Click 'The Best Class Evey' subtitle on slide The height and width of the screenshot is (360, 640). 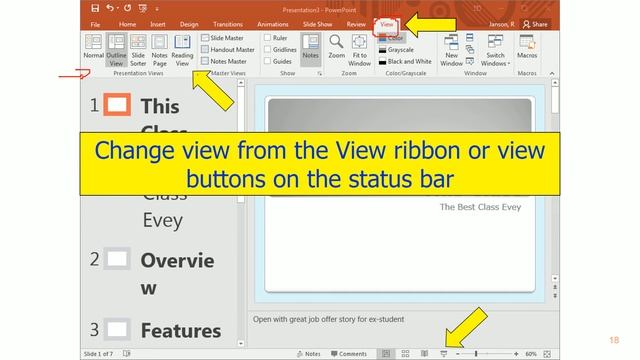click(x=480, y=207)
